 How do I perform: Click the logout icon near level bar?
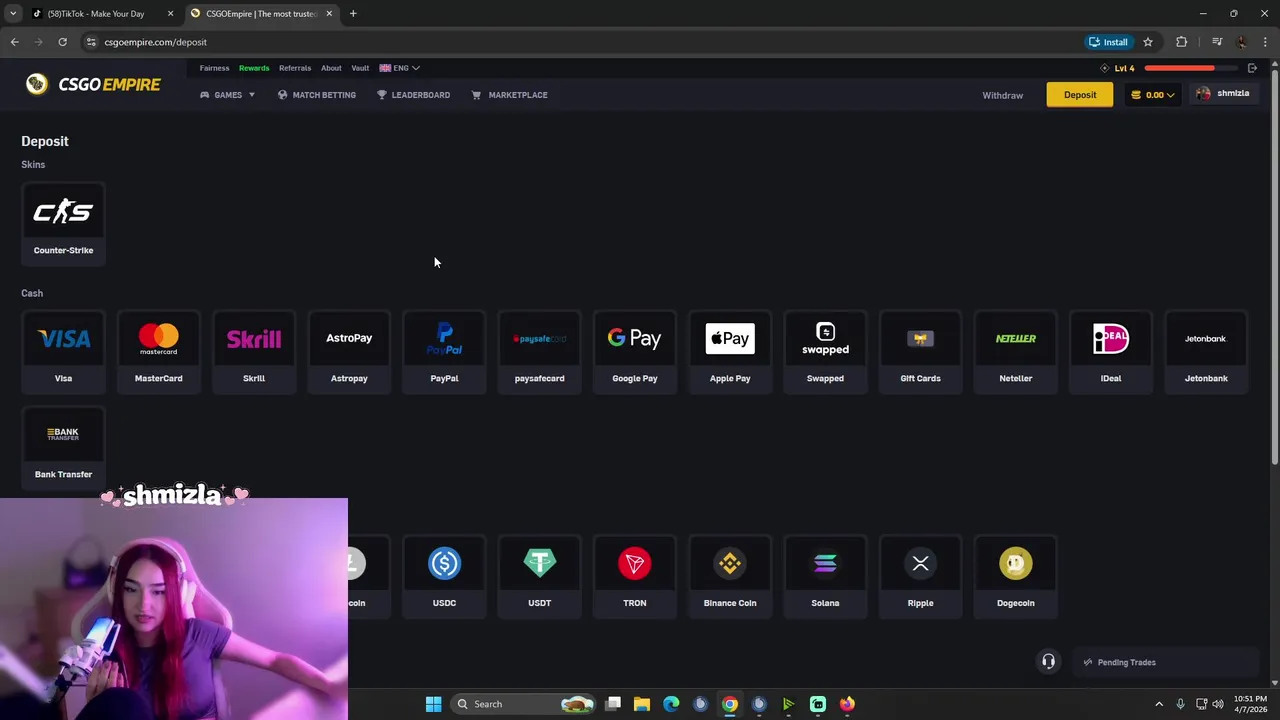(1252, 68)
